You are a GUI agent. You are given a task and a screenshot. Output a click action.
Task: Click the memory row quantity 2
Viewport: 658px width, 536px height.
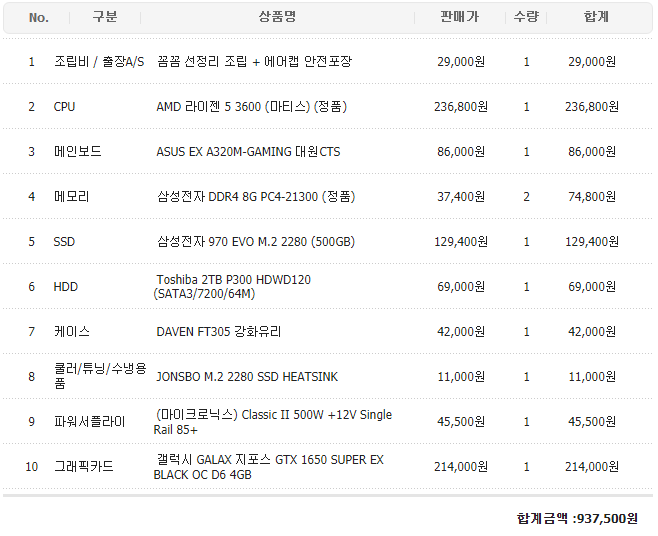pyautogui.click(x=527, y=197)
